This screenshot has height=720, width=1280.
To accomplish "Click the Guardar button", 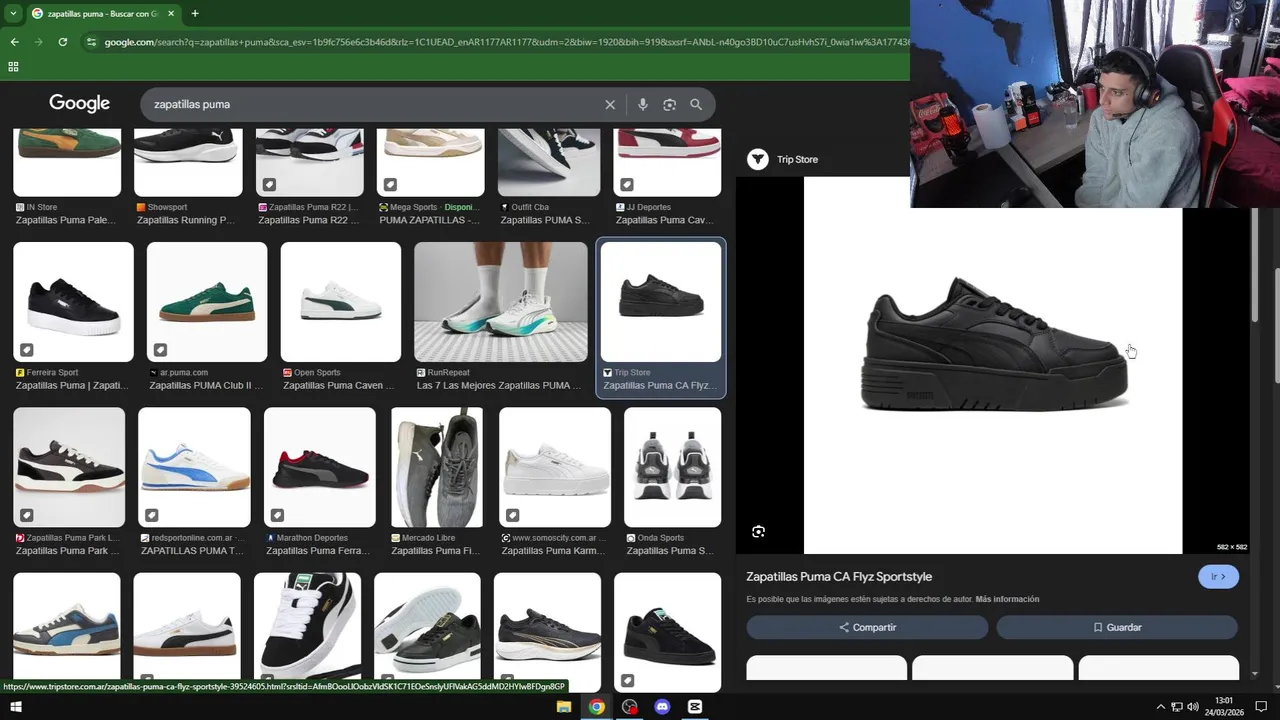I will coord(1117,627).
